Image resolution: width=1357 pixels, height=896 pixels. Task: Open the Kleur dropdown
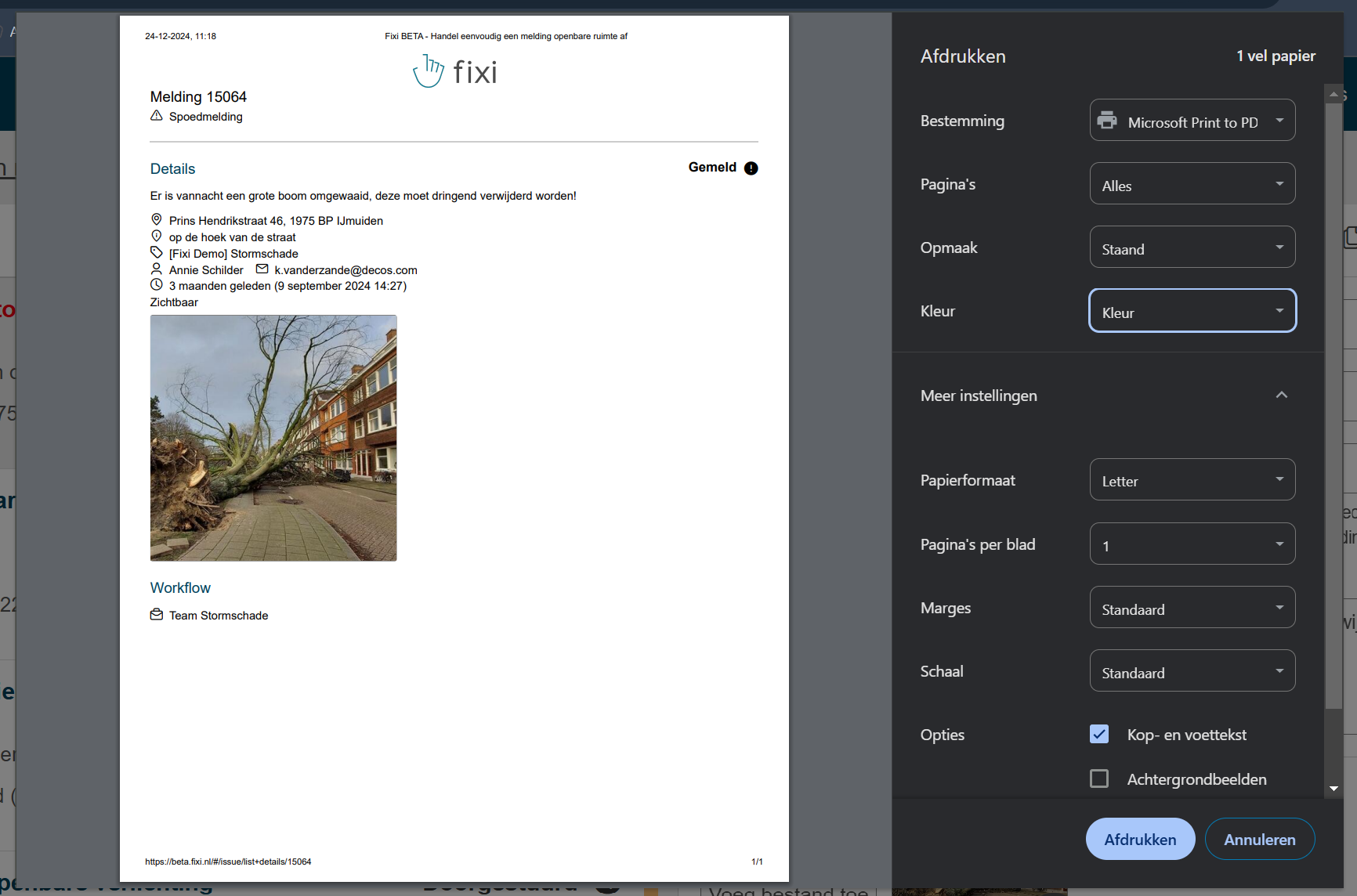pos(1192,311)
